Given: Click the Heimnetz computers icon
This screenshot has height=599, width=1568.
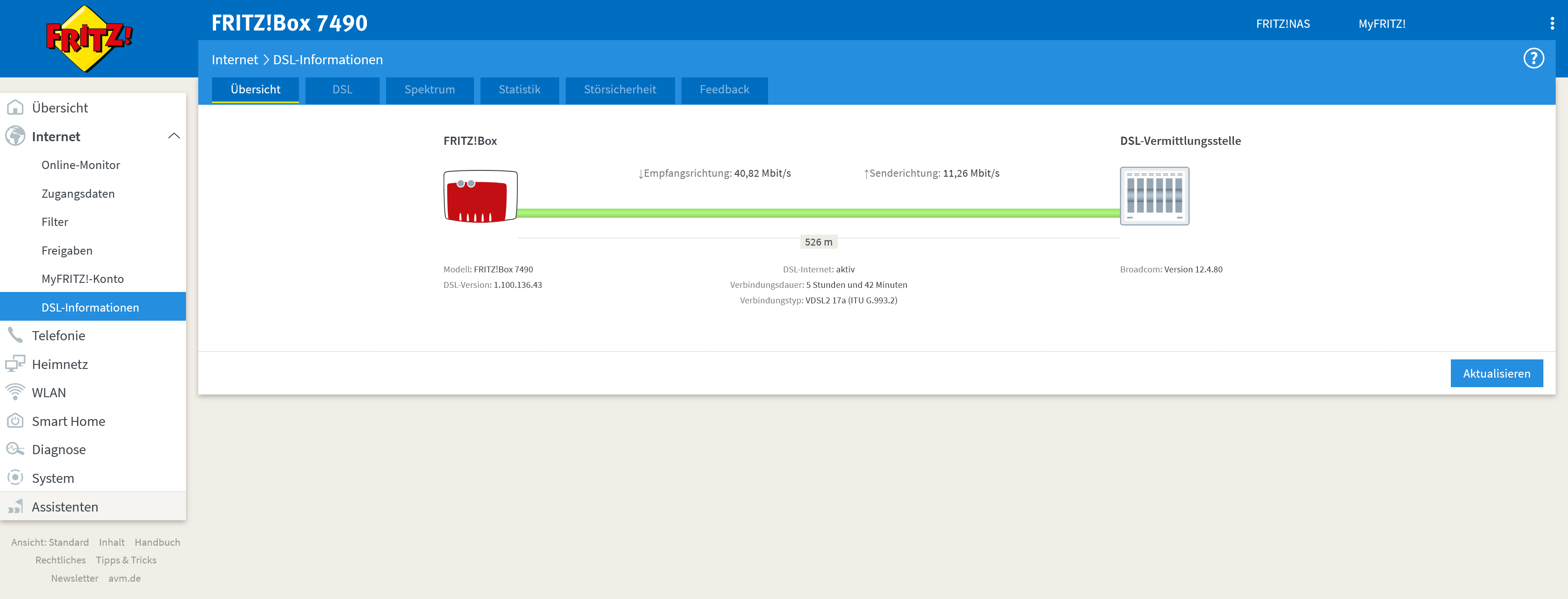Looking at the screenshot, I should point(15,363).
